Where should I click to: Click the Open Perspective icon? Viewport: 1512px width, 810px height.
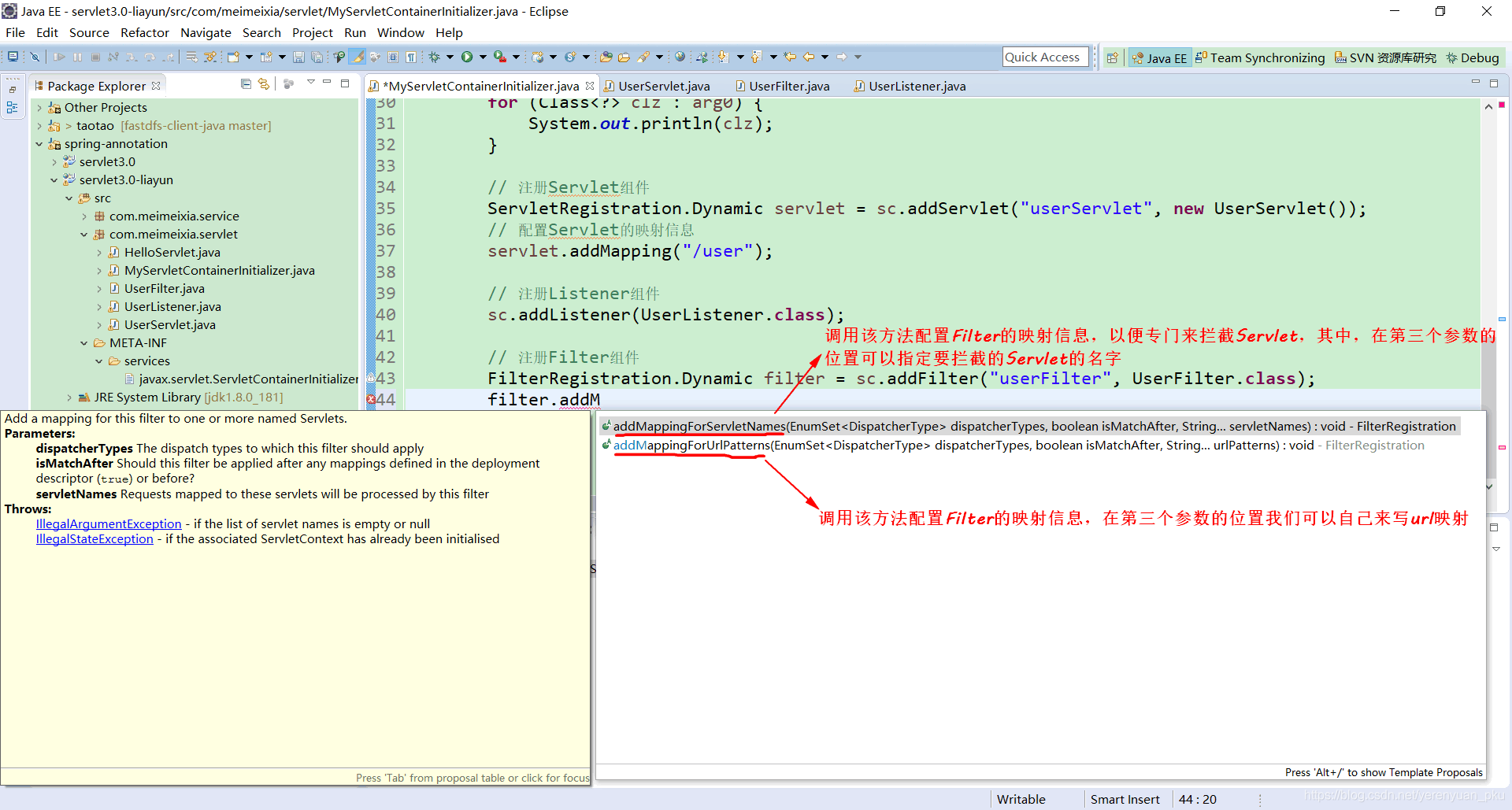click(1112, 57)
